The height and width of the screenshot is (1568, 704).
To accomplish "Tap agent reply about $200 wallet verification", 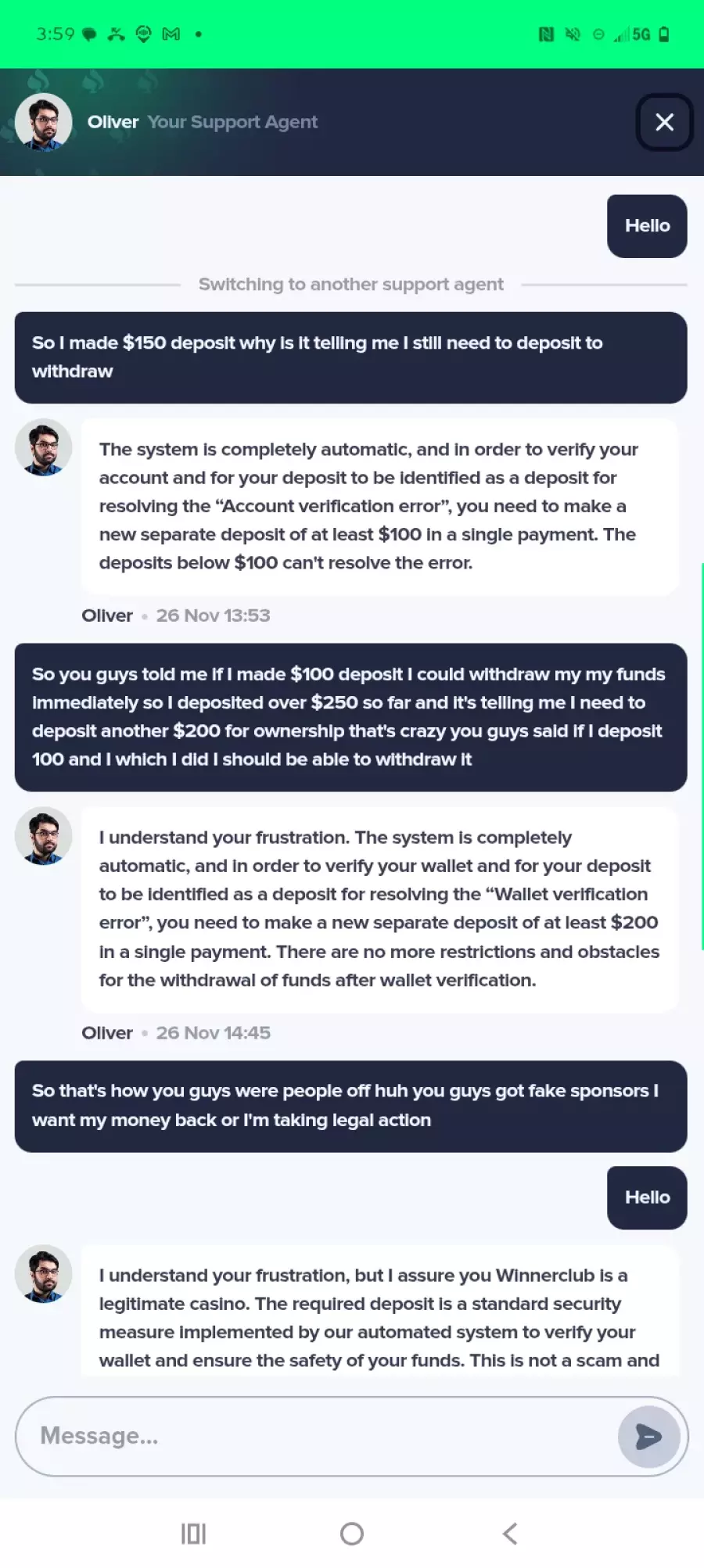I will pyautogui.click(x=379, y=909).
